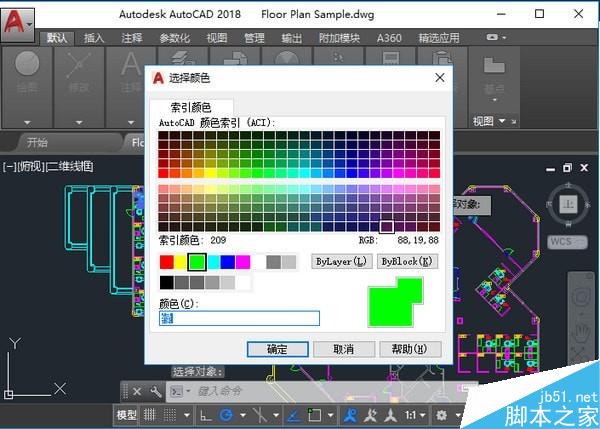The image size is (600, 429).
Task: Open the steering wheel navigation tool
Action: 582,297
